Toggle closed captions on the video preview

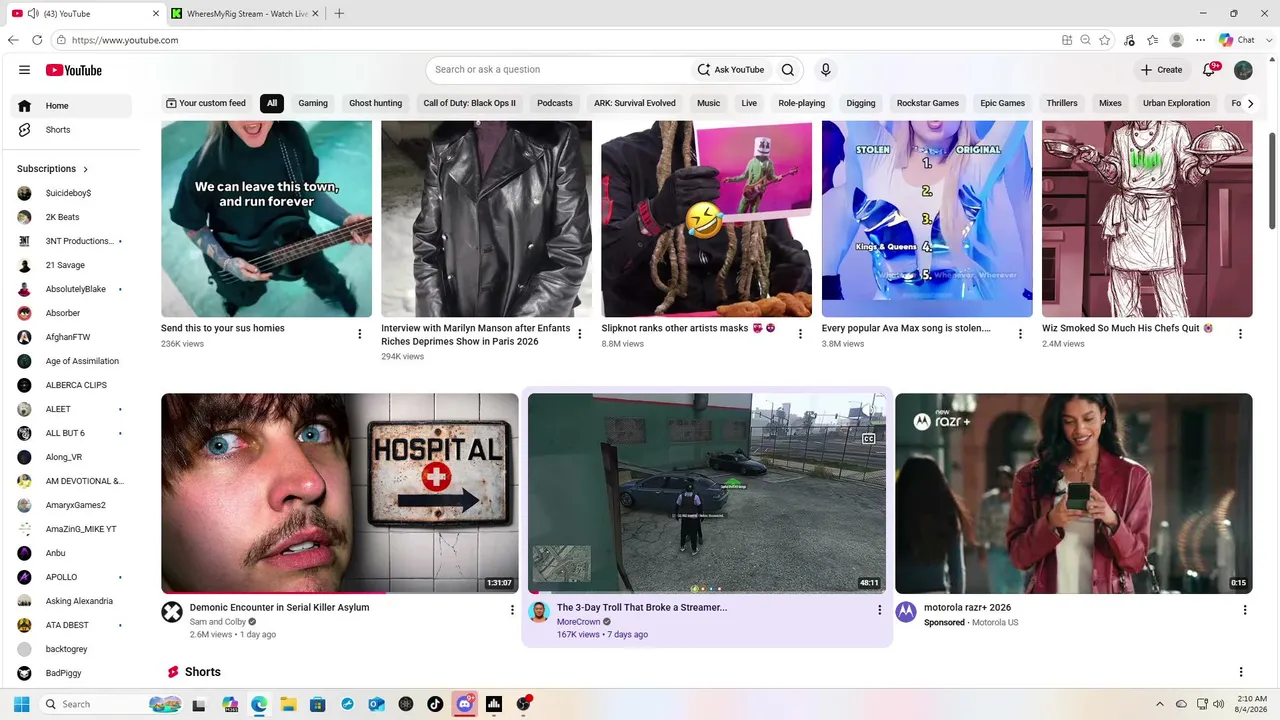click(868, 439)
